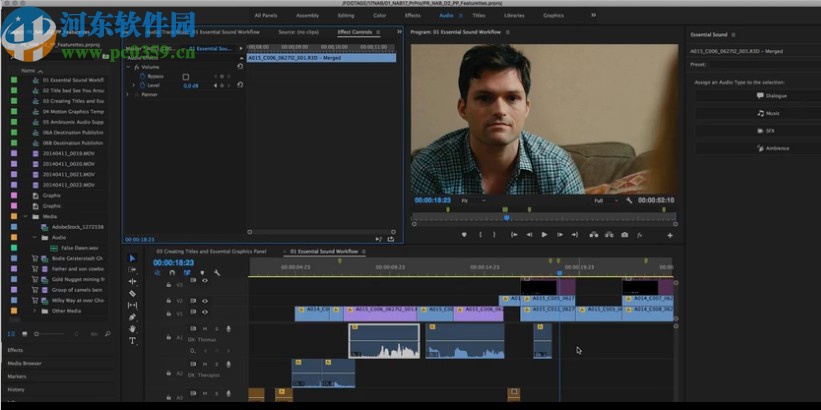
Task: Select the Selection arrow tool
Action: click(132, 258)
